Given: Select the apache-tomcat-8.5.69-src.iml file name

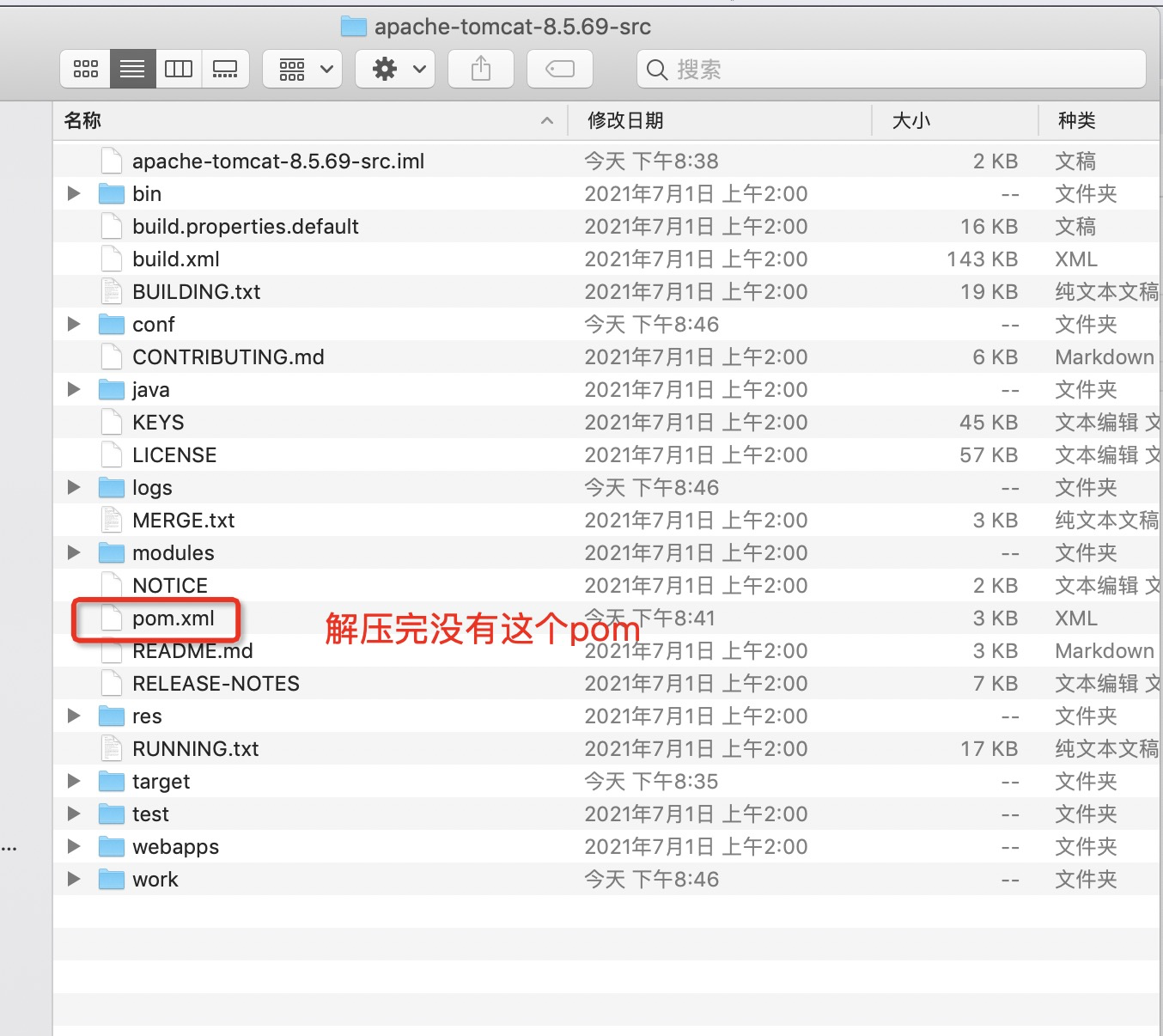Looking at the screenshot, I should coord(278,161).
